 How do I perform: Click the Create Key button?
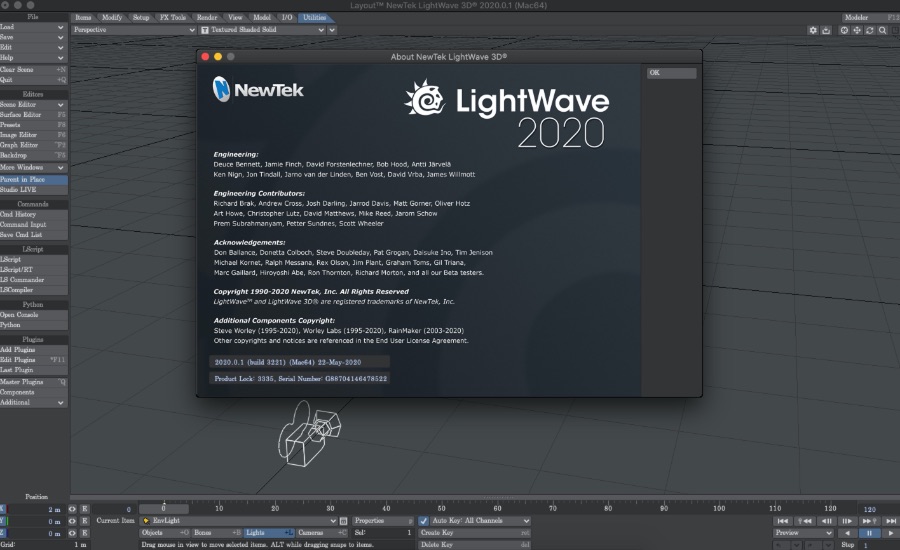(475, 533)
